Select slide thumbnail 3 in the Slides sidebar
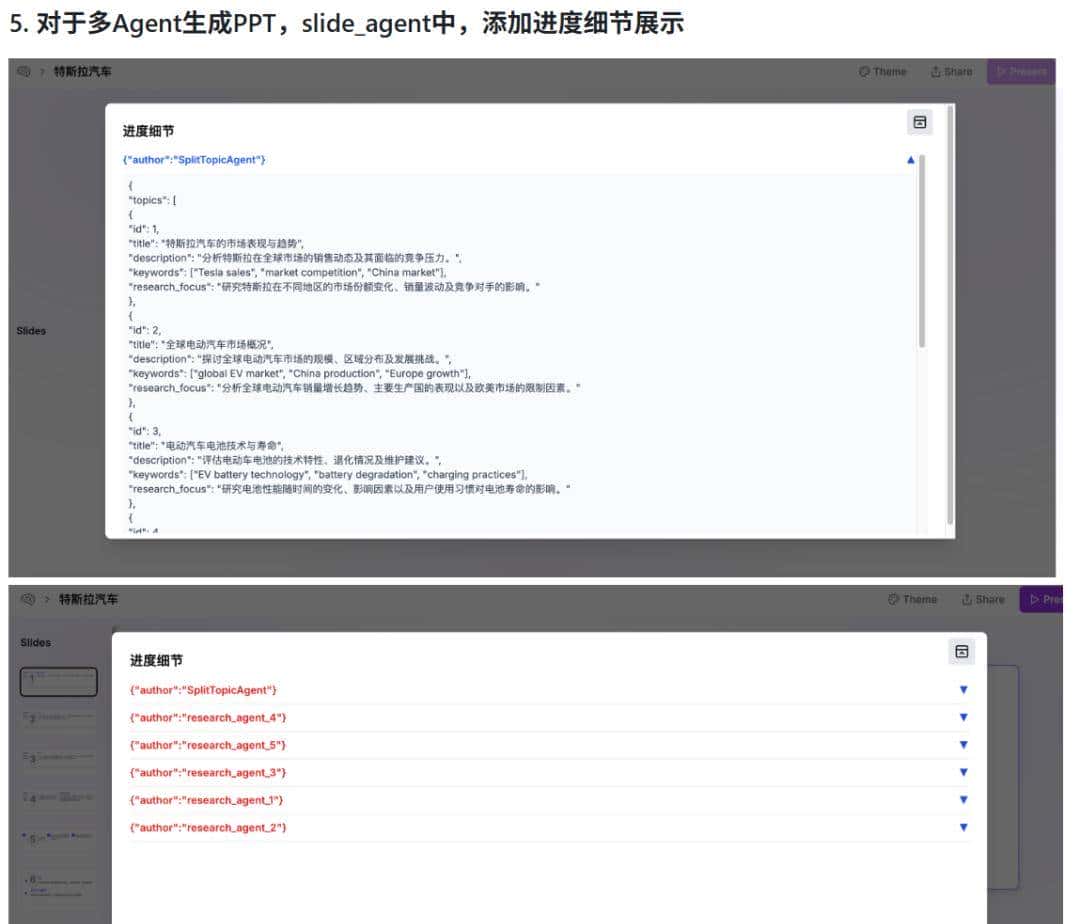 click(x=58, y=757)
